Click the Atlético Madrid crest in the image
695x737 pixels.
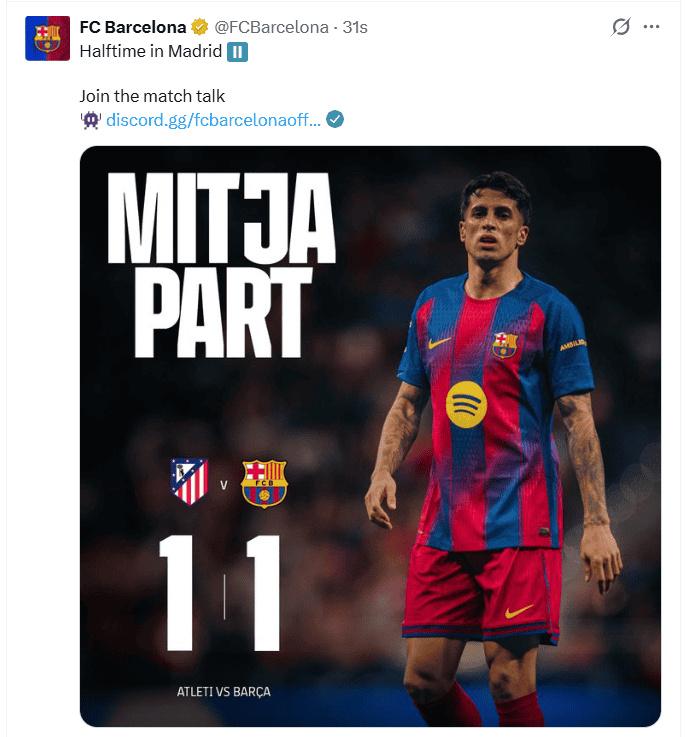tap(189, 481)
